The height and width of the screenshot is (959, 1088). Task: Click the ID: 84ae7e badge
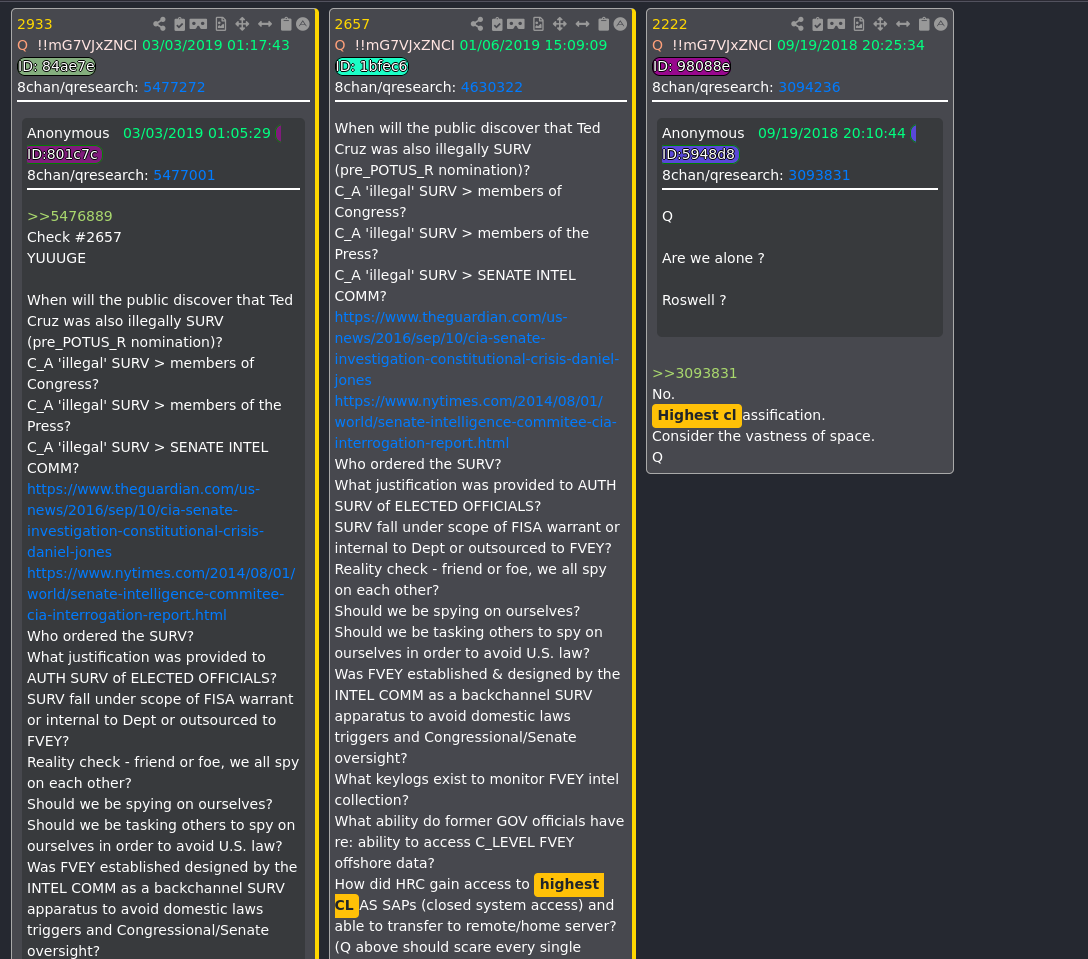click(x=56, y=67)
